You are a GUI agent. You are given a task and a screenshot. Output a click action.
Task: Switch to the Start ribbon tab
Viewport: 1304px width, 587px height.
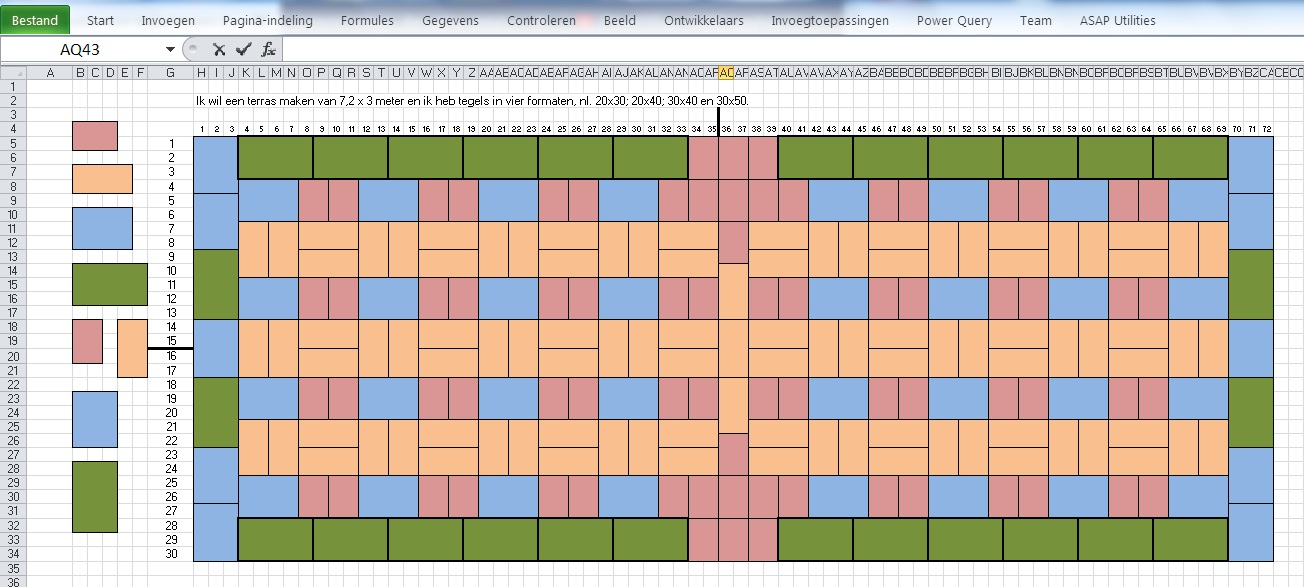click(99, 20)
